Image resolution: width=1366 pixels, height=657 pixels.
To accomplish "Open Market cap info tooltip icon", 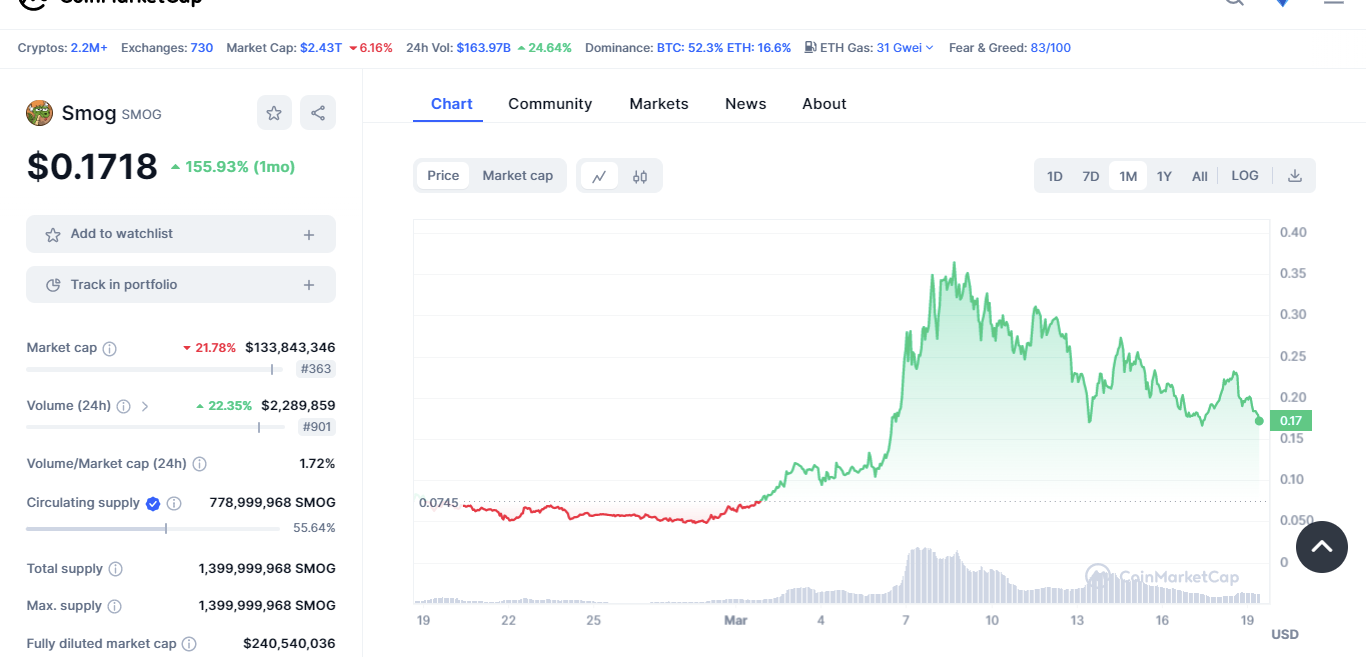I will [x=110, y=349].
